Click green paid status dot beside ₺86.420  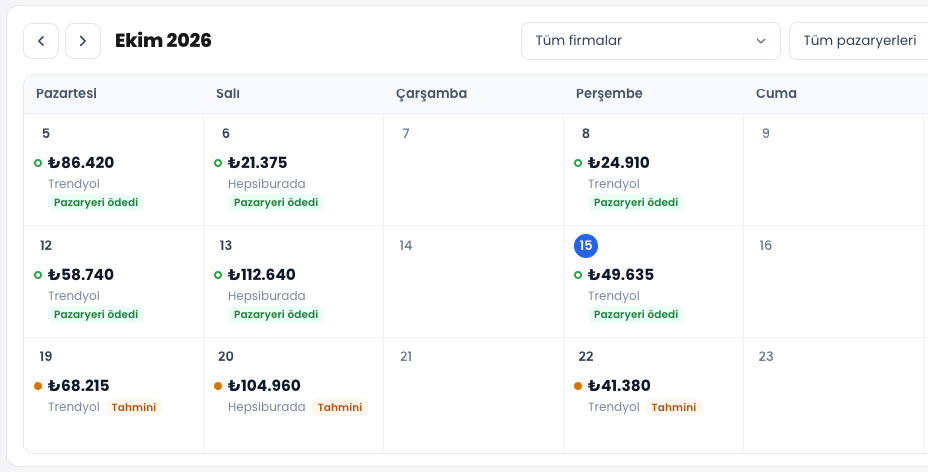coord(38,163)
